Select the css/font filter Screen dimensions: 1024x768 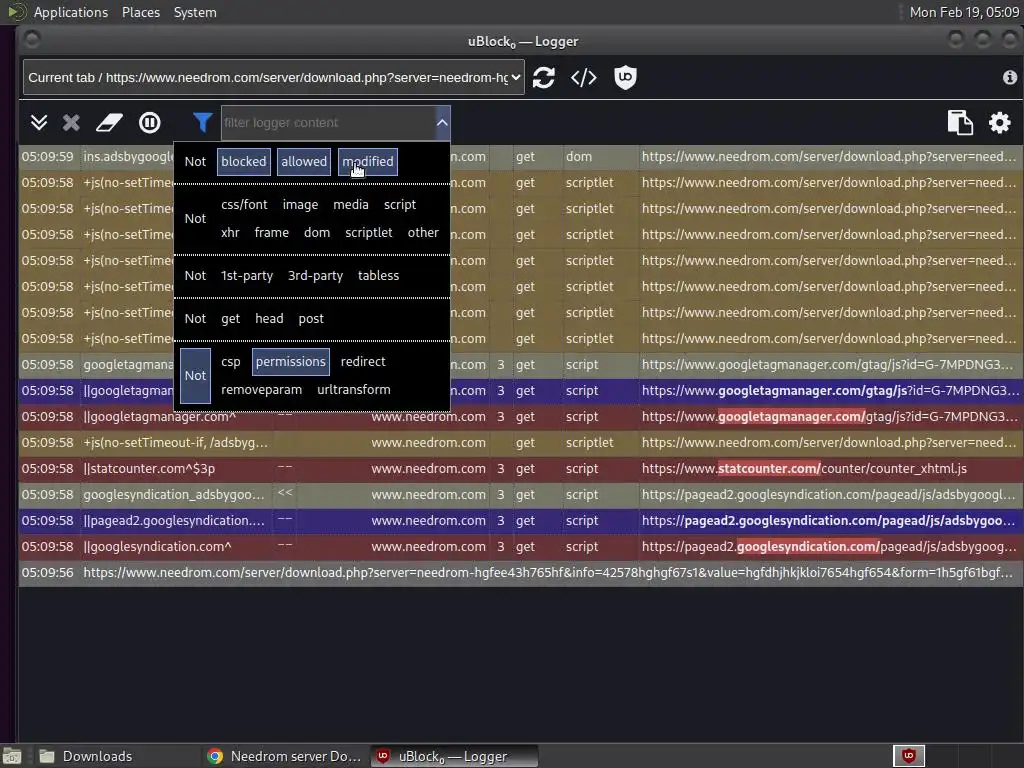pos(244,204)
